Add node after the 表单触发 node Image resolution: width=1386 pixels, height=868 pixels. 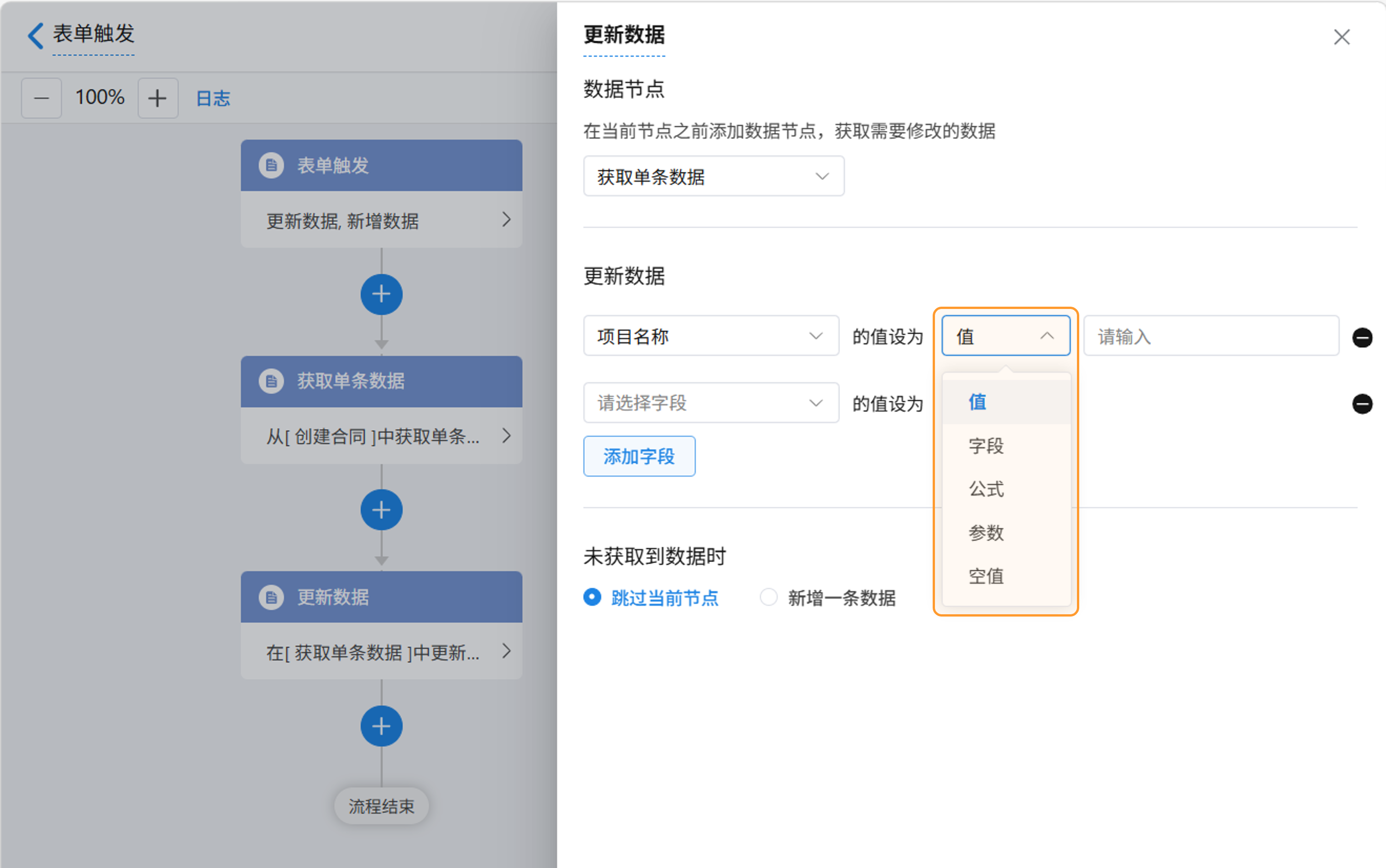381,294
